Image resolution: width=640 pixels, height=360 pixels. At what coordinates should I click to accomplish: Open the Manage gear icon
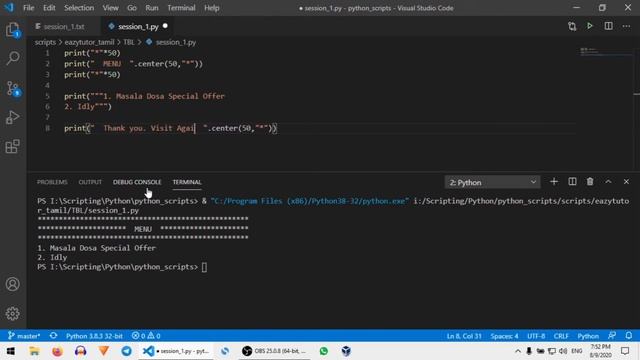(x=13, y=313)
